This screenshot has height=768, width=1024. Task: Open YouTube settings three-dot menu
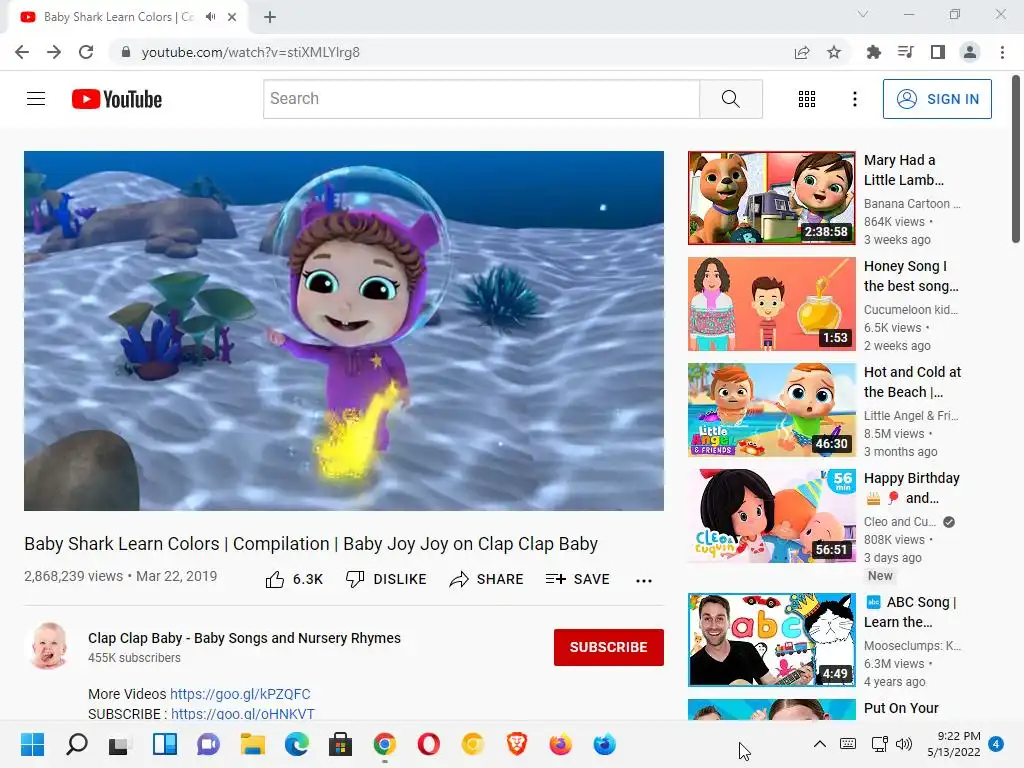tap(854, 99)
